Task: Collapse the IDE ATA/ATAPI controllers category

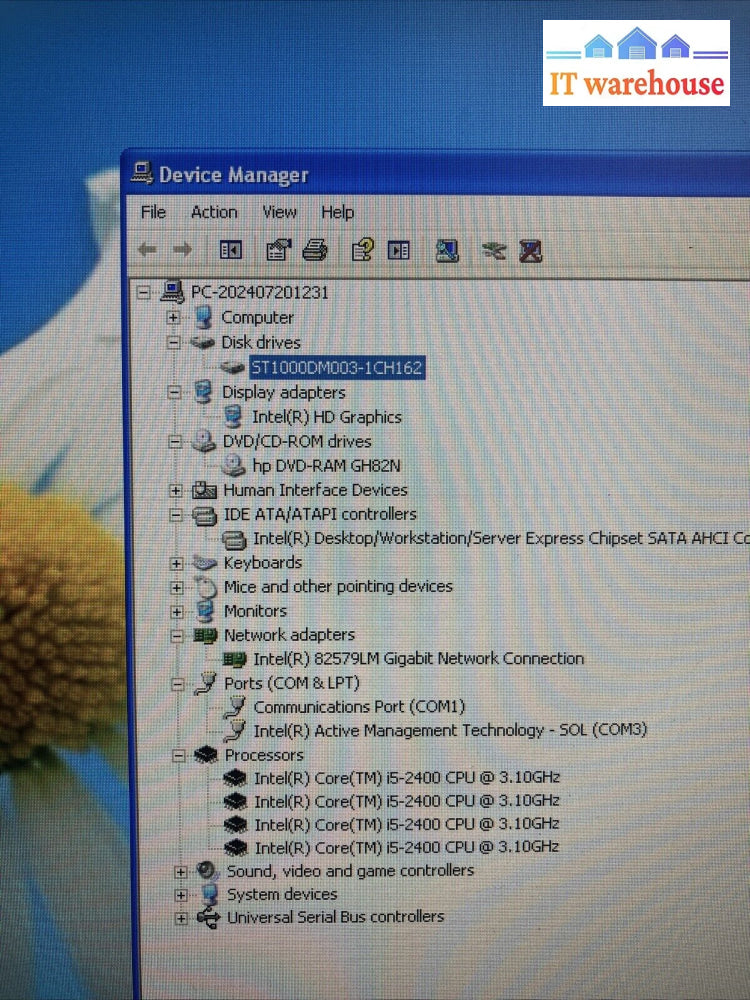Action: [x=176, y=515]
